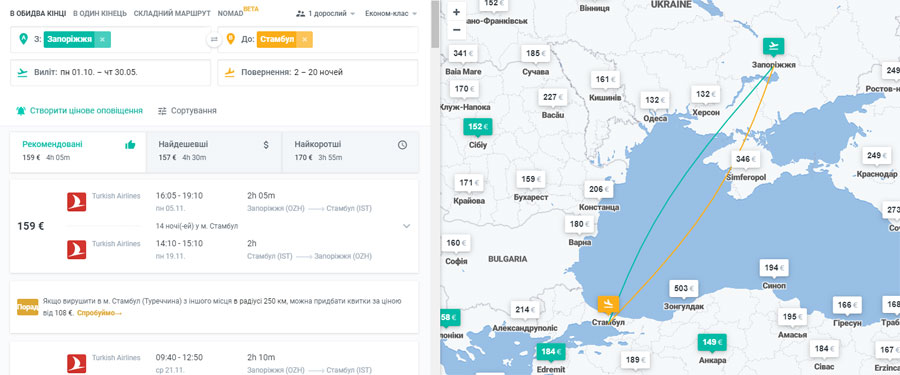Select В один кінець trip type
Screen dimensions: 900x375
pyautogui.click(x=100, y=13)
